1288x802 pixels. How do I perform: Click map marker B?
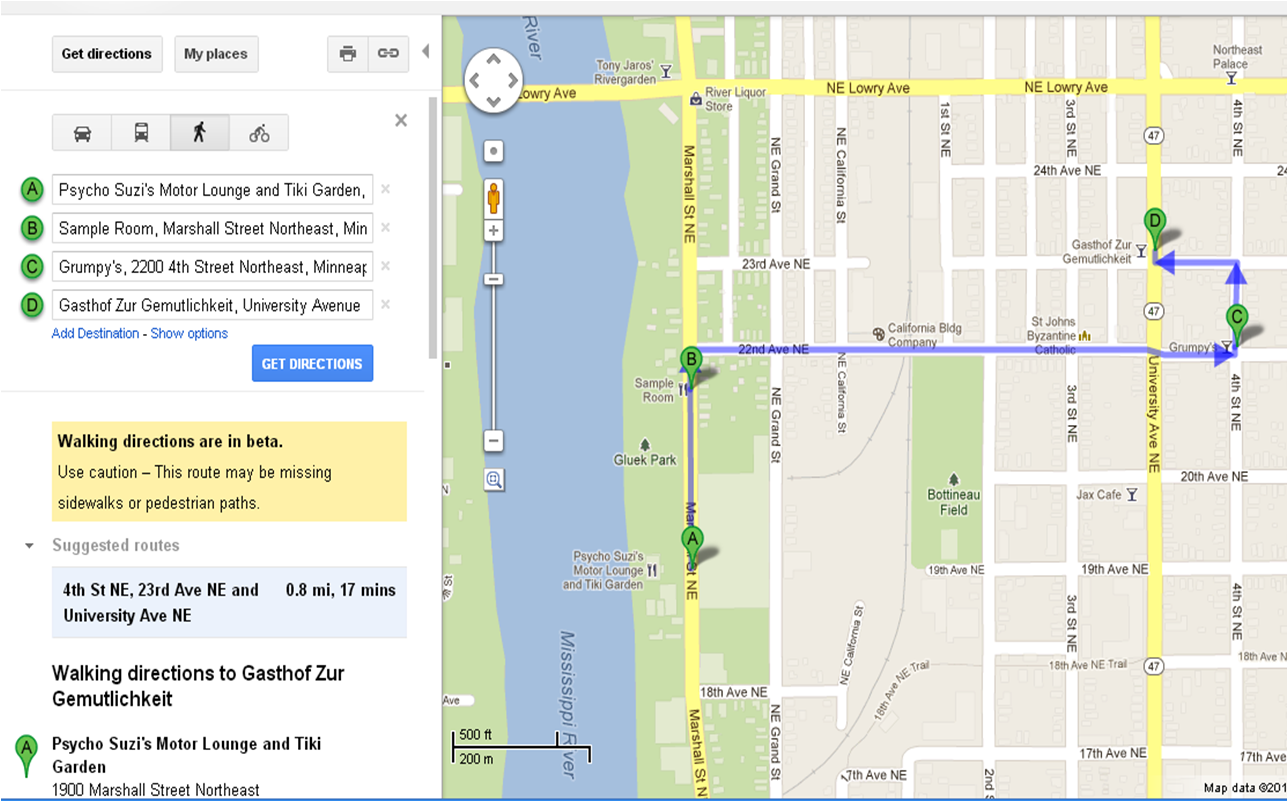point(690,366)
